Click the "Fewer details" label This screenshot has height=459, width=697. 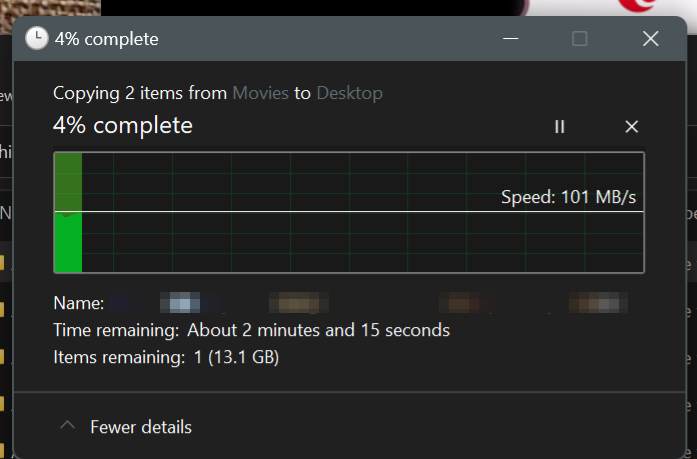pos(141,427)
